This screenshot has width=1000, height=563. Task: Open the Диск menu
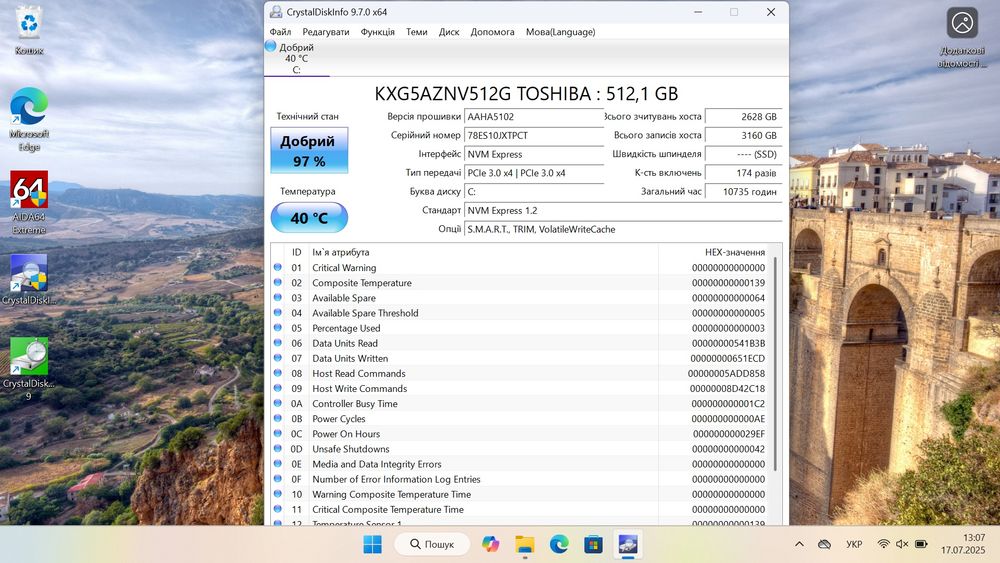(449, 32)
